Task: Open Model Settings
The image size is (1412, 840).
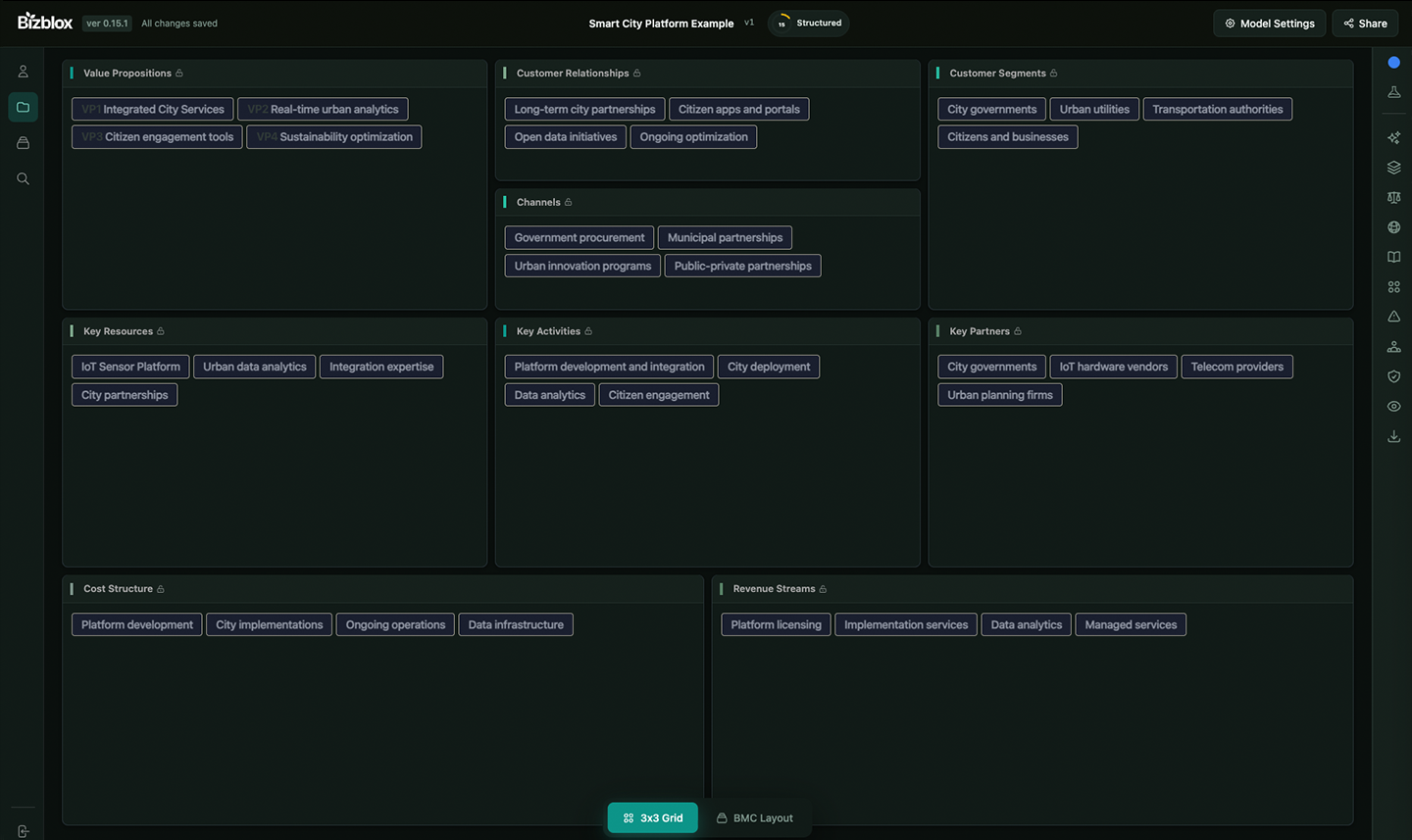Action: coord(1269,23)
